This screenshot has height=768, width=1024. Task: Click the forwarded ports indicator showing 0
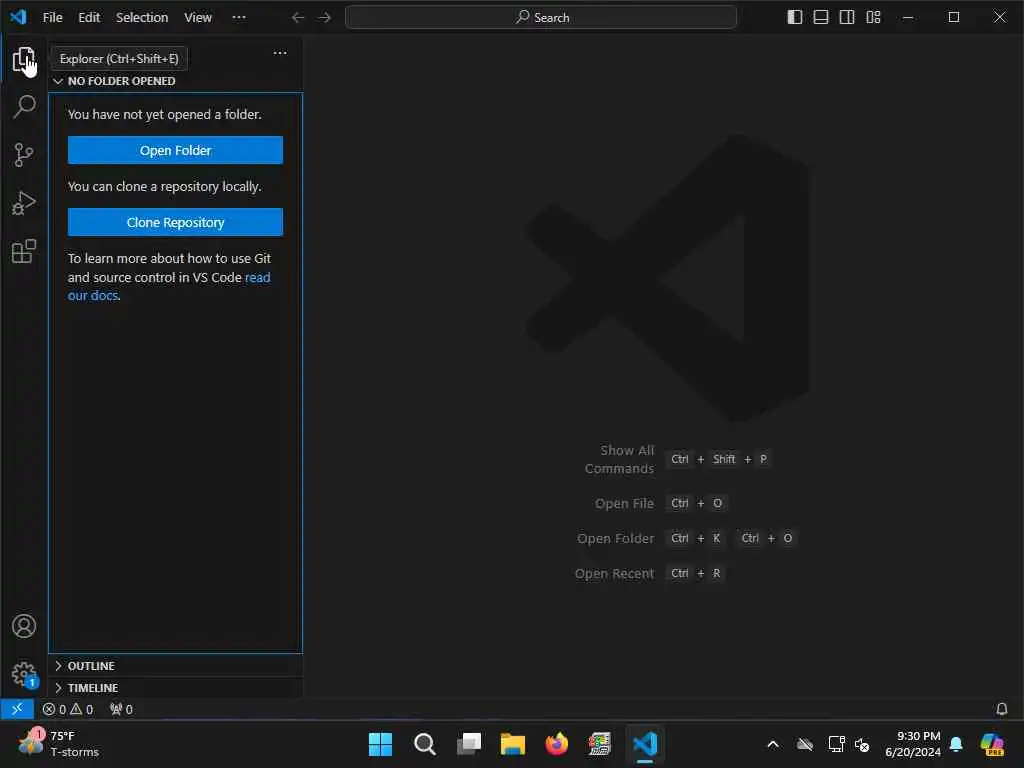(121, 709)
